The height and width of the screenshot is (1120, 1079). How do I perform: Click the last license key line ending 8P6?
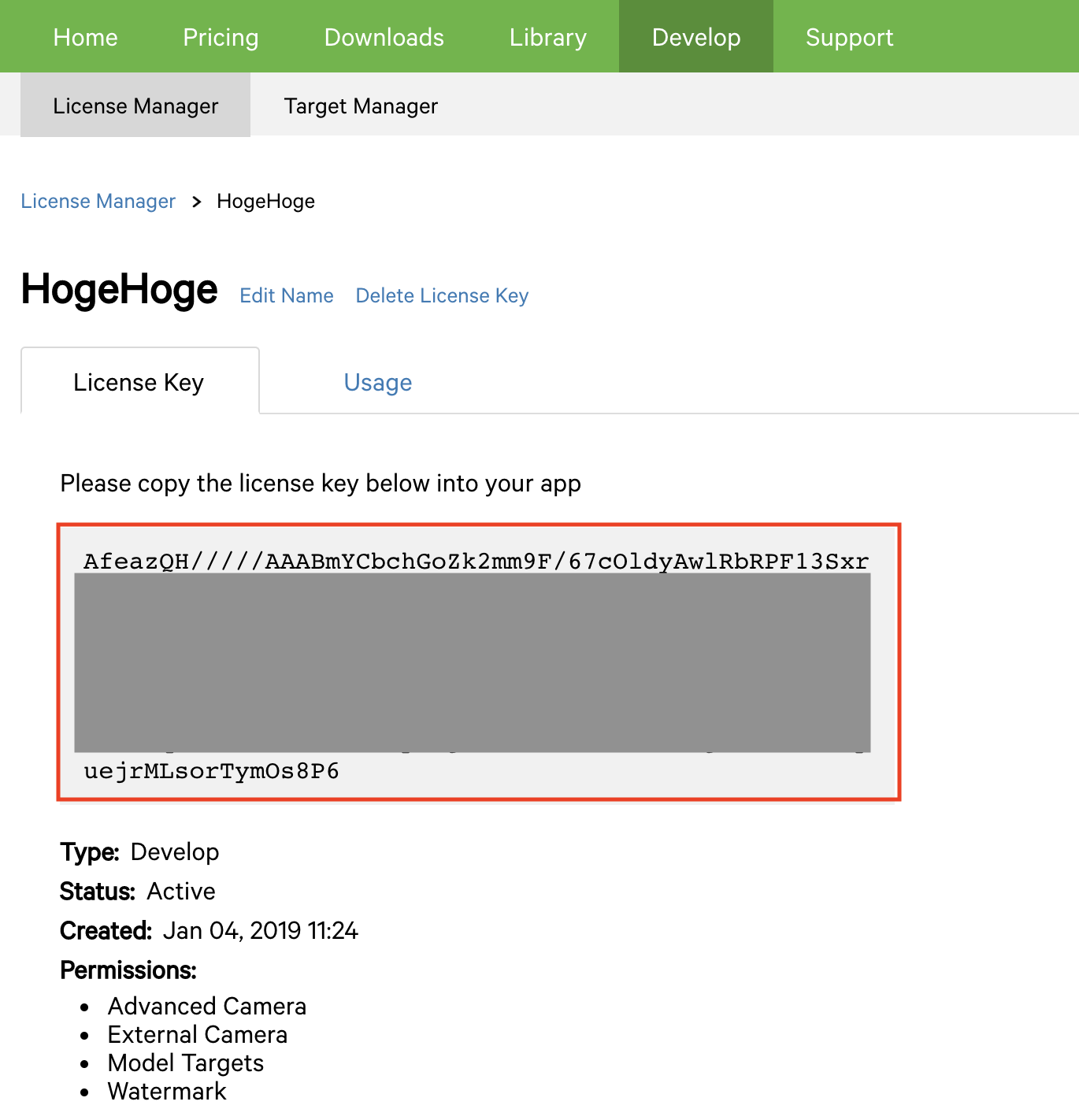[211, 770]
